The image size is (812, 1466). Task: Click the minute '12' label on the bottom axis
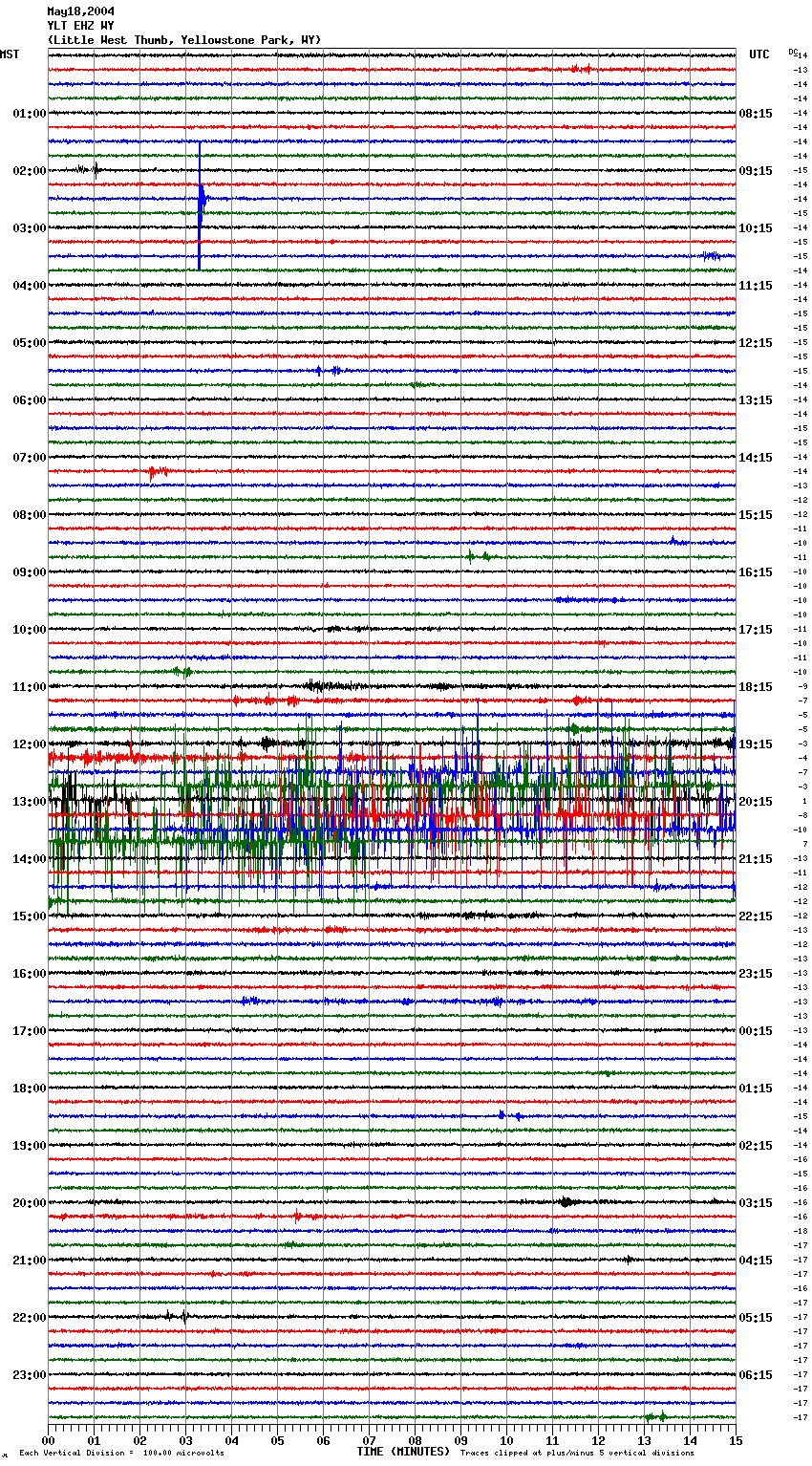[x=598, y=1439]
